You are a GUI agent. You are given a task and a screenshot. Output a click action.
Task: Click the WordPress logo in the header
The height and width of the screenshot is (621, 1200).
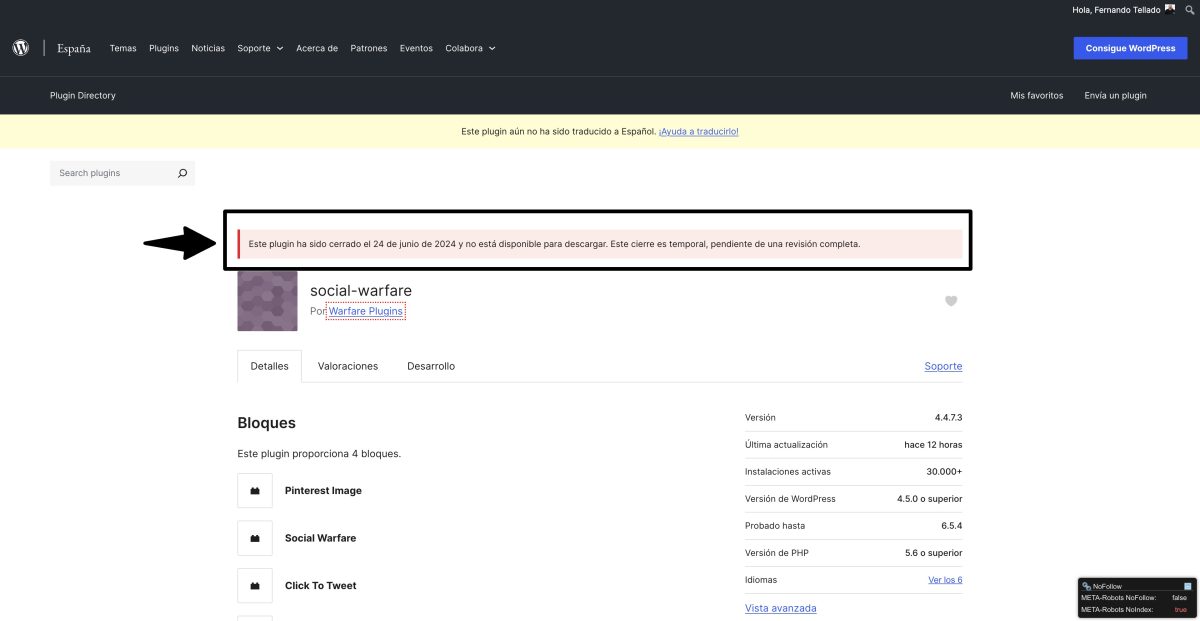[x=20, y=47]
